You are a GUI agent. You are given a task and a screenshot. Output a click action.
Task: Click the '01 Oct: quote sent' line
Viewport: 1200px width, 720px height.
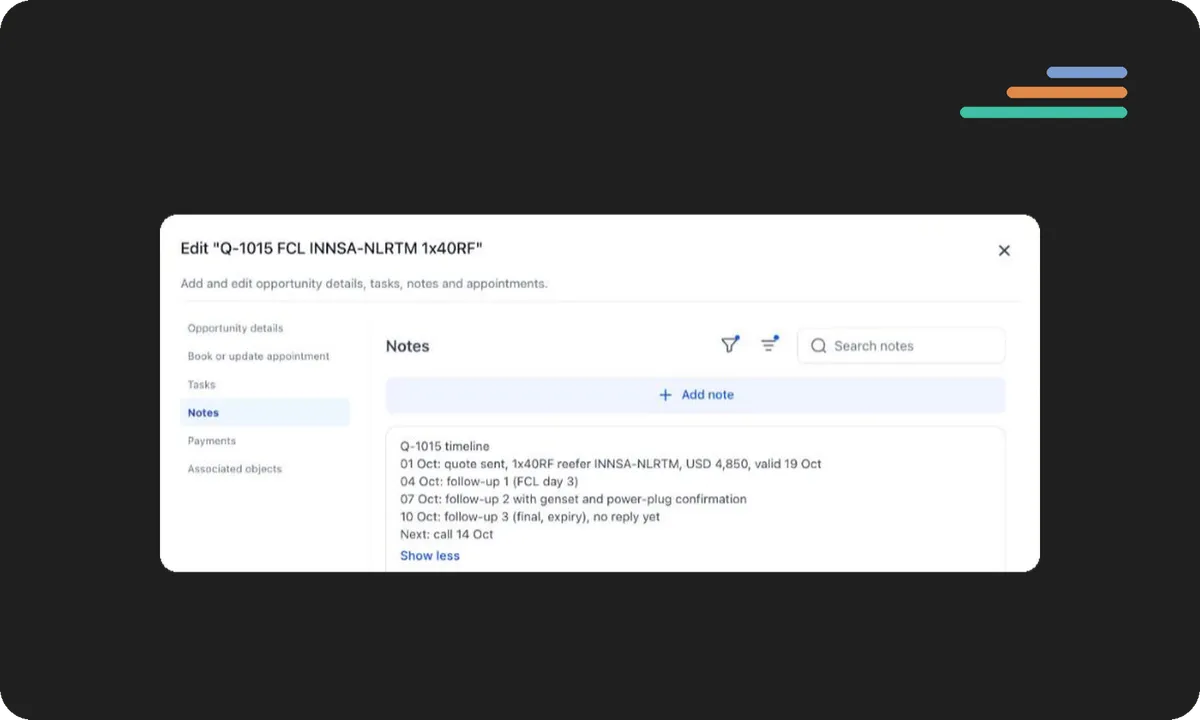pyautogui.click(x=611, y=464)
